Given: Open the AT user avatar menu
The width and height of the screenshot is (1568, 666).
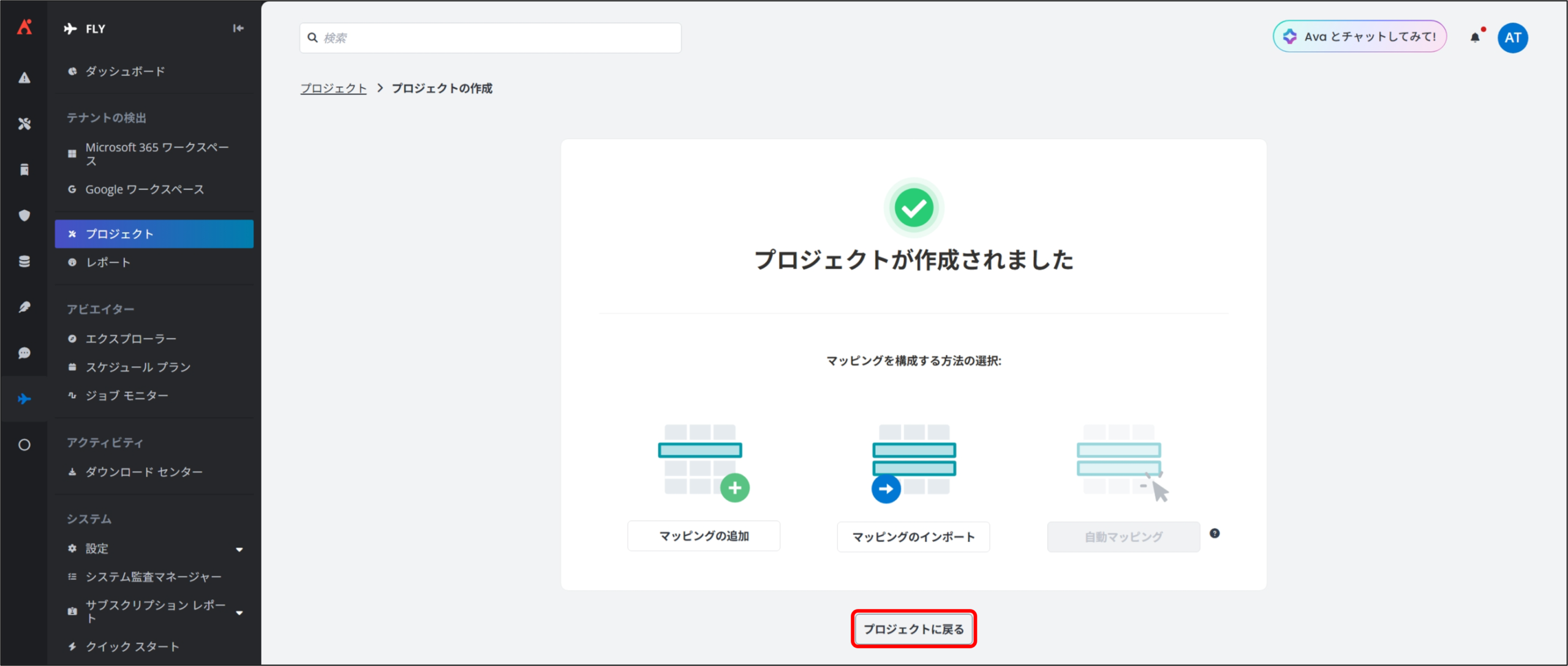Looking at the screenshot, I should [1512, 38].
